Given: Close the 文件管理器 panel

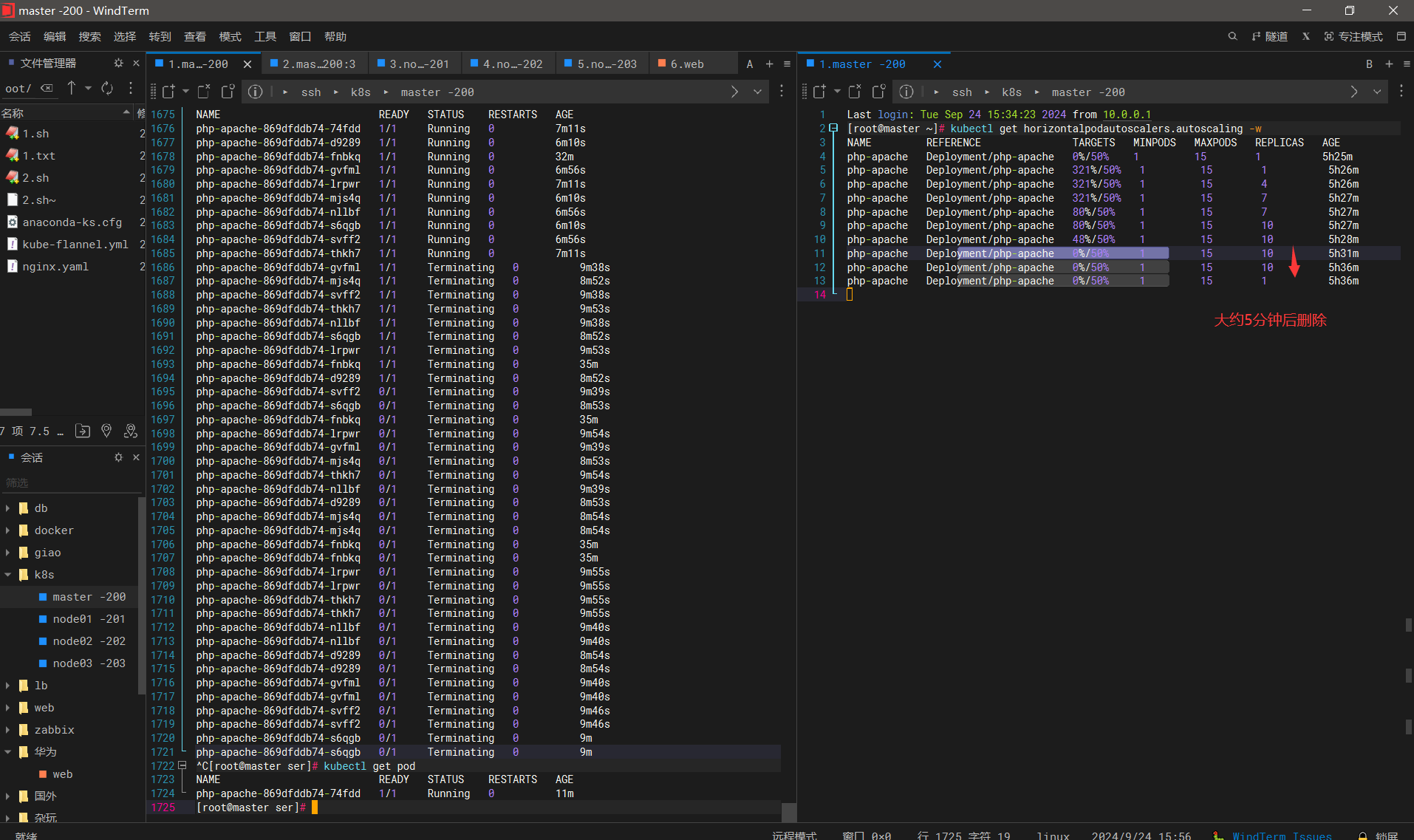Looking at the screenshot, I should [x=136, y=63].
